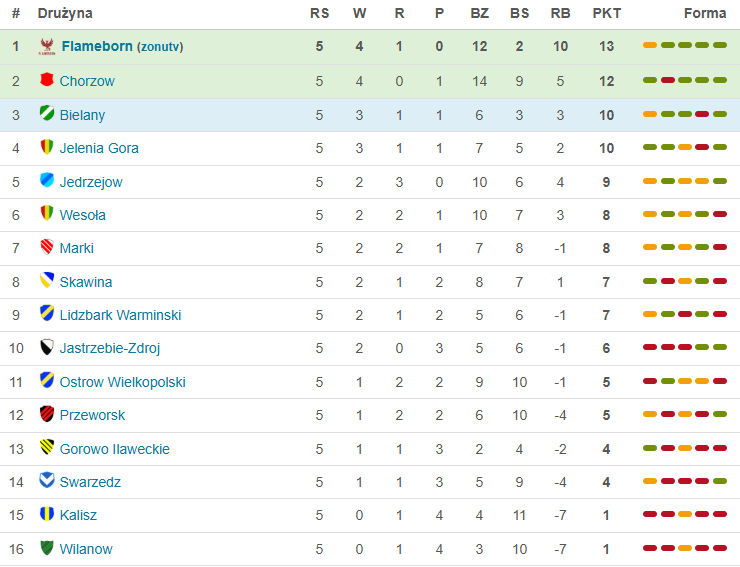Open the Ostrow Wielkopolski team link
The height and width of the screenshot is (567, 740).
(122, 382)
